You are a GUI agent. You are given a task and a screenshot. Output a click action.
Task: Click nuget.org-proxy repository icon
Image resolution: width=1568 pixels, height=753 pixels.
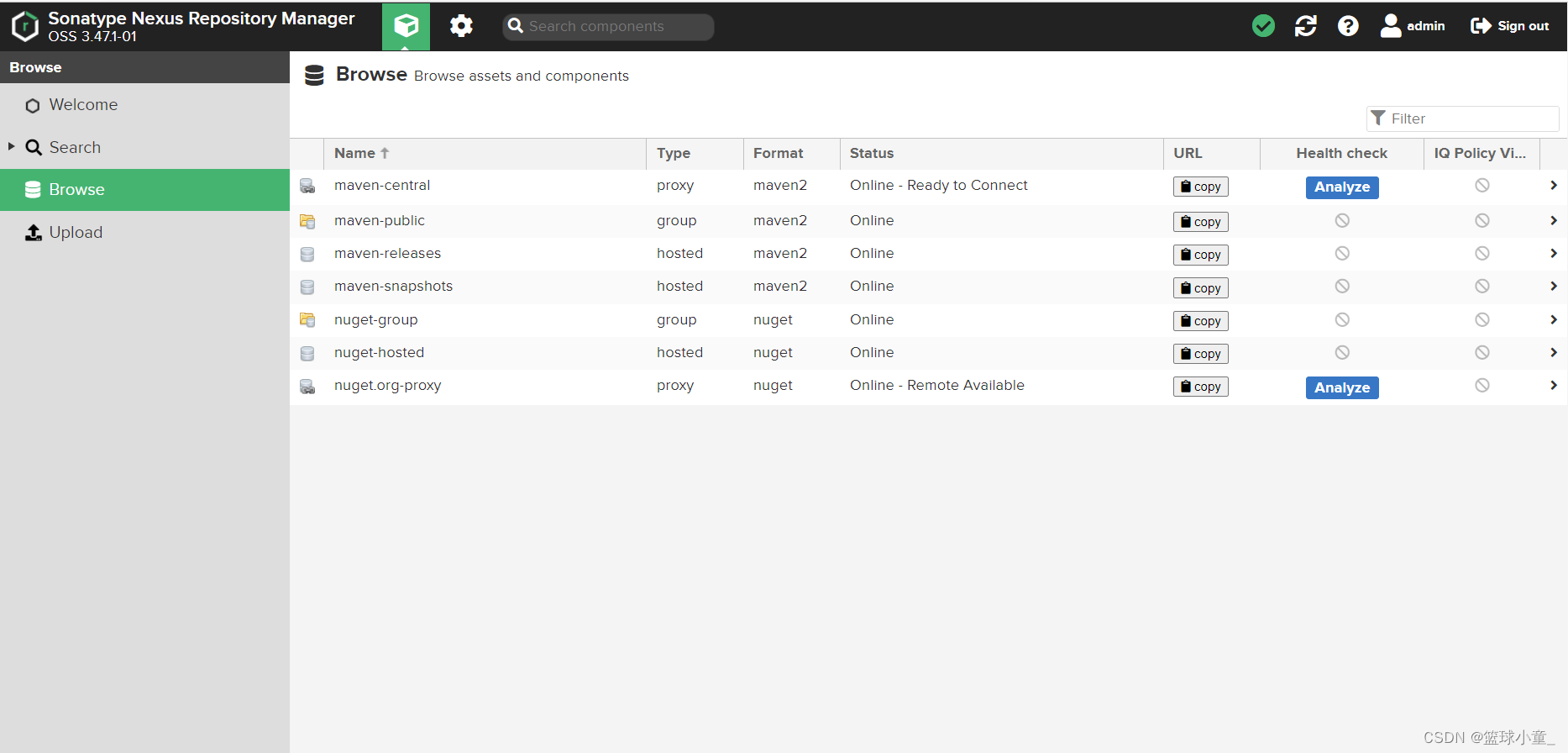point(307,387)
